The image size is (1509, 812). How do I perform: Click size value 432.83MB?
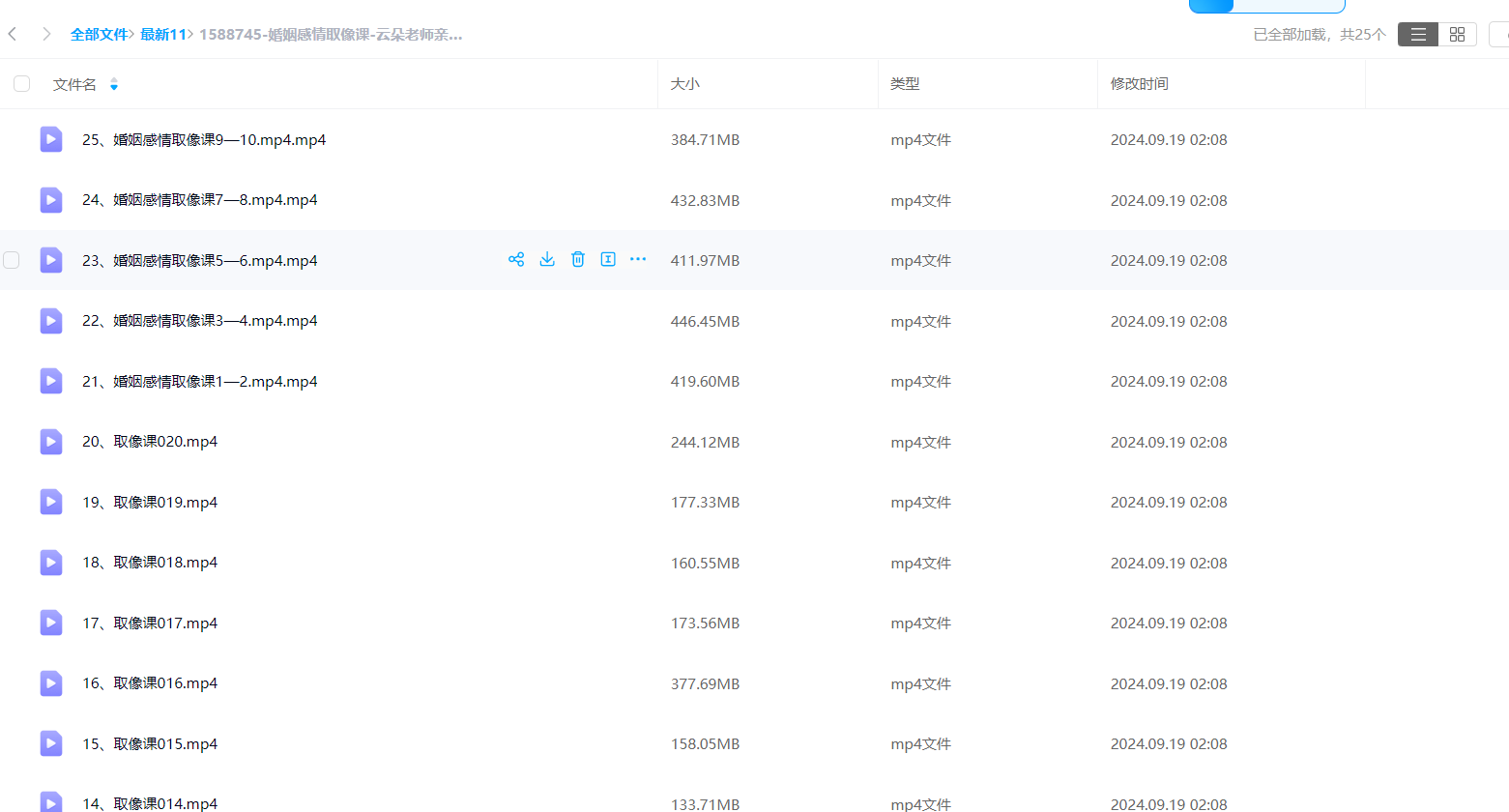pyautogui.click(x=706, y=201)
